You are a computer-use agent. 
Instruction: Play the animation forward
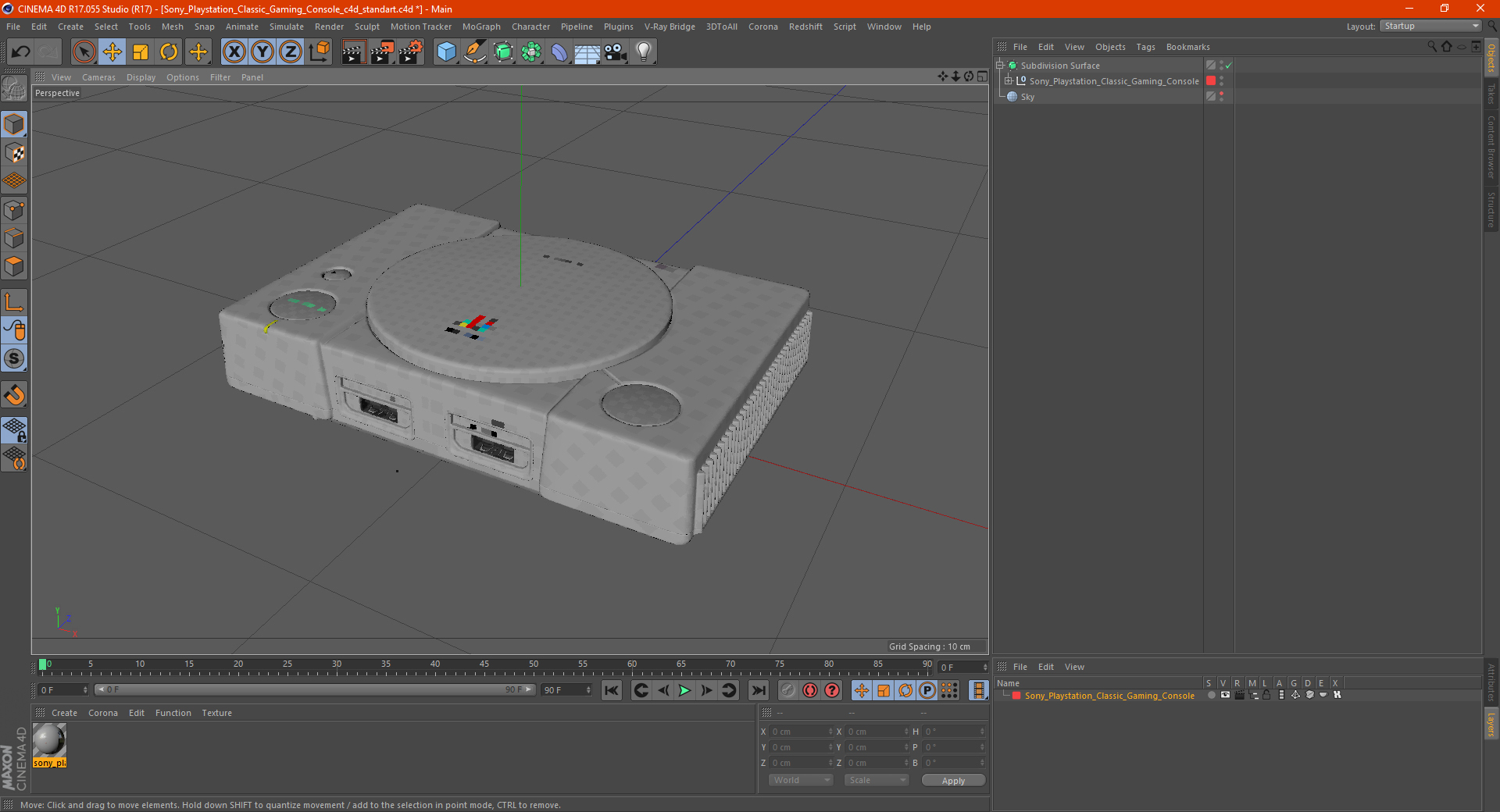(684, 690)
